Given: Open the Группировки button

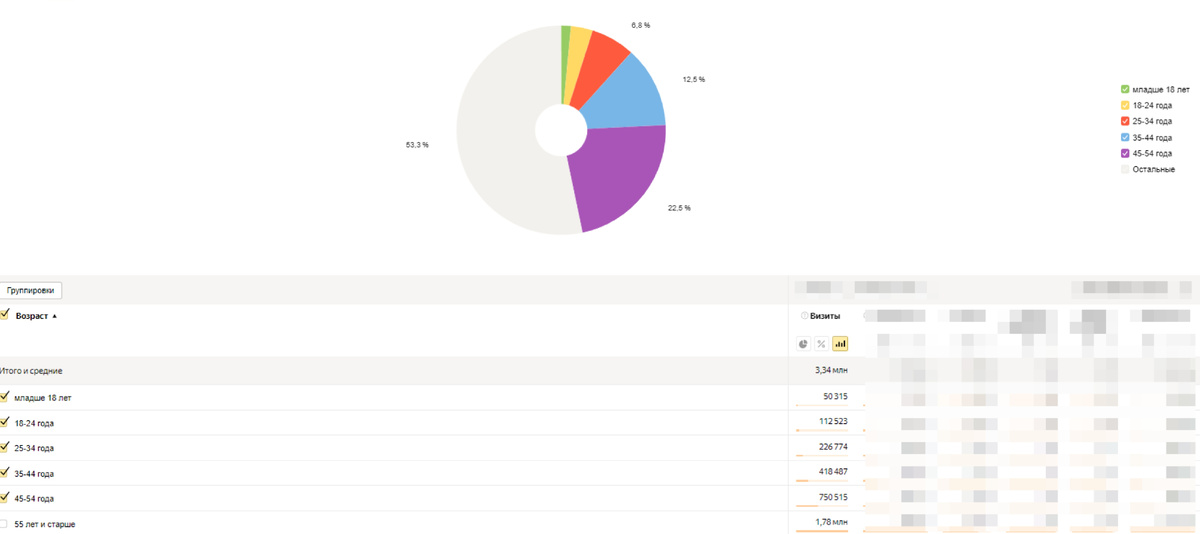Looking at the screenshot, I should [x=32, y=291].
